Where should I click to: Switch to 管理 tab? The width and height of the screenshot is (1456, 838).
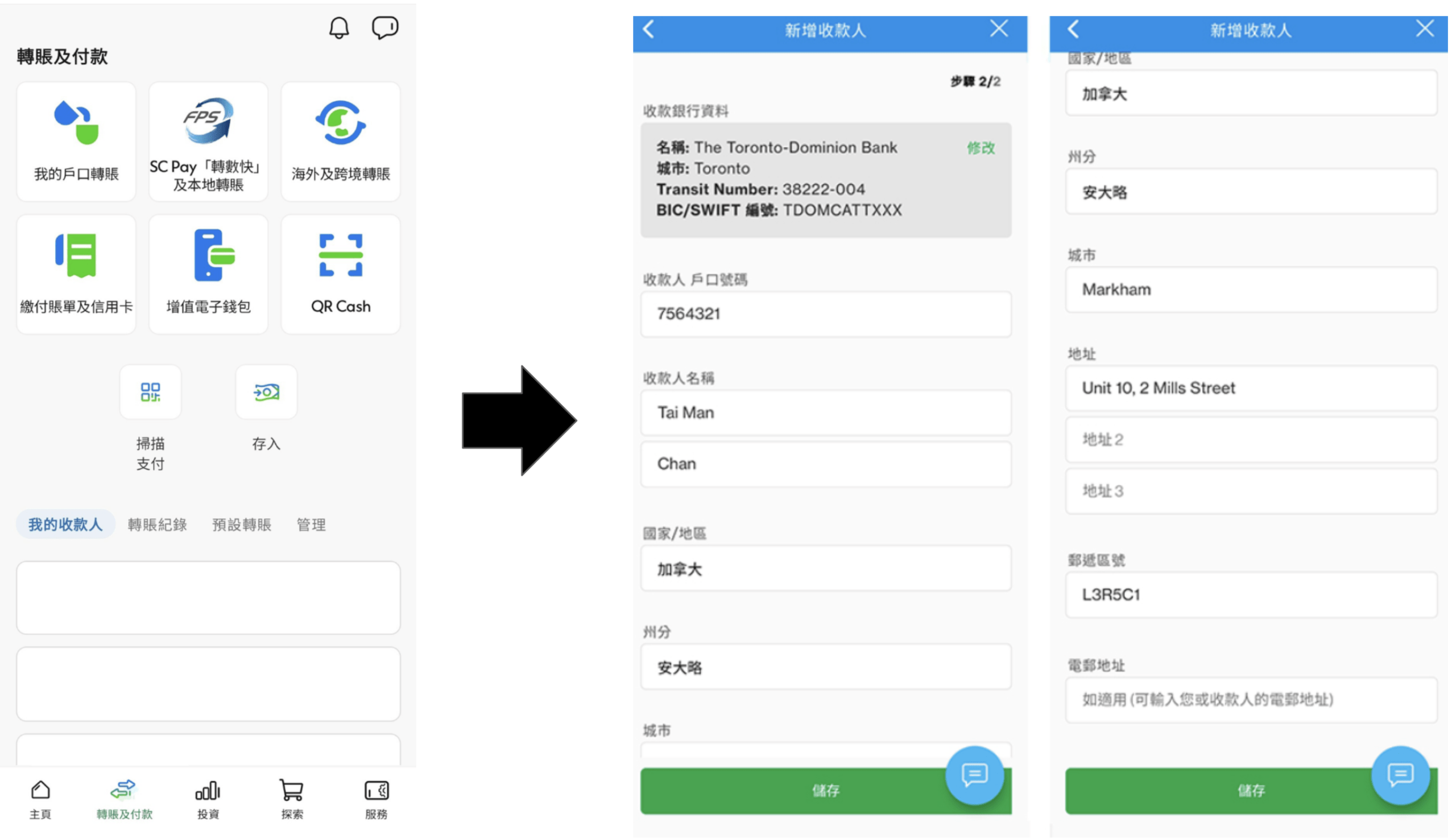pyautogui.click(x=311, y=525)
